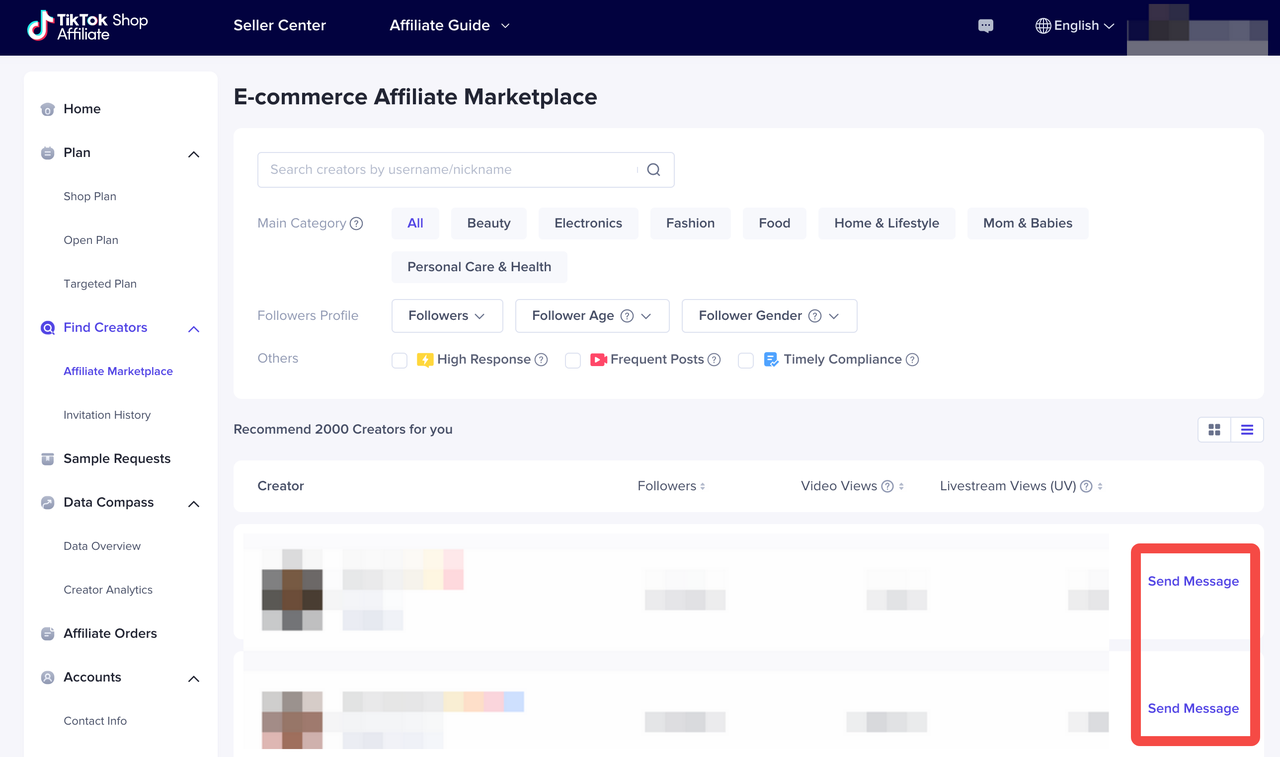Switch to list view layout icon
The width and height of the screenshot is (1280, 757).
[x=1247, y=430]
